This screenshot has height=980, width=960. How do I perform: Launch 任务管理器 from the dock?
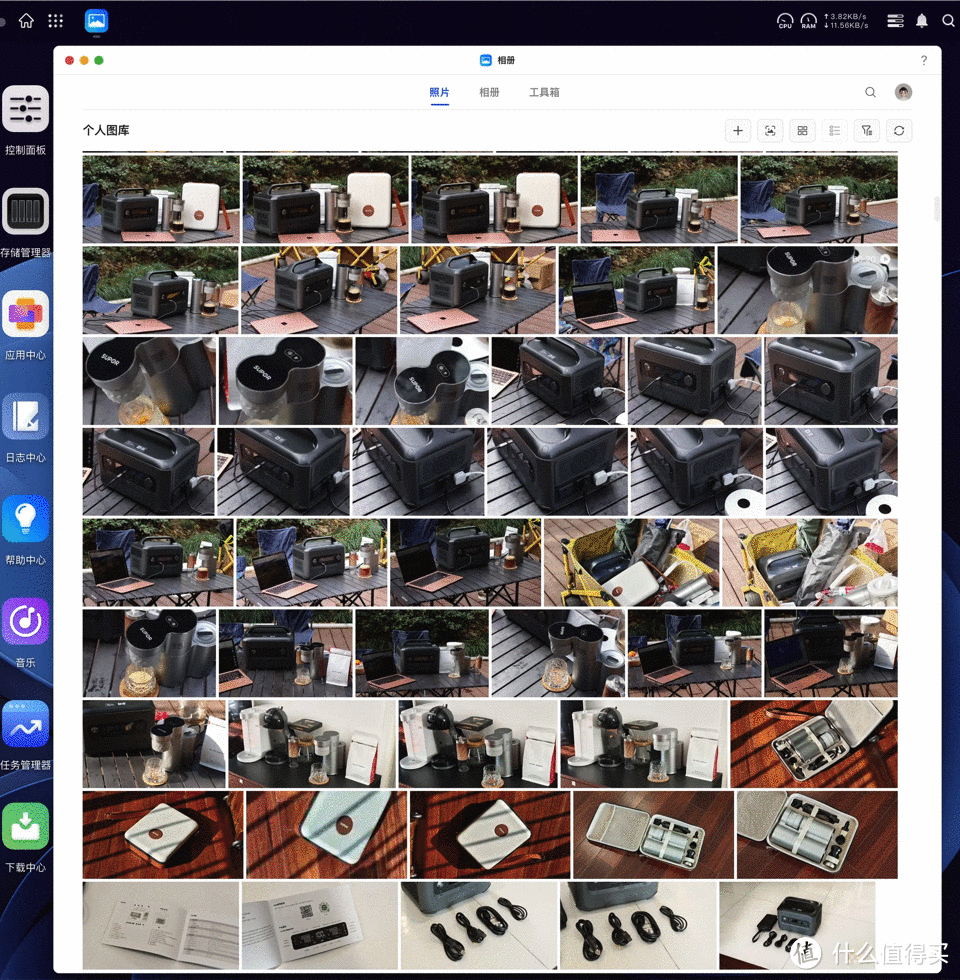[x=26, y=723]
